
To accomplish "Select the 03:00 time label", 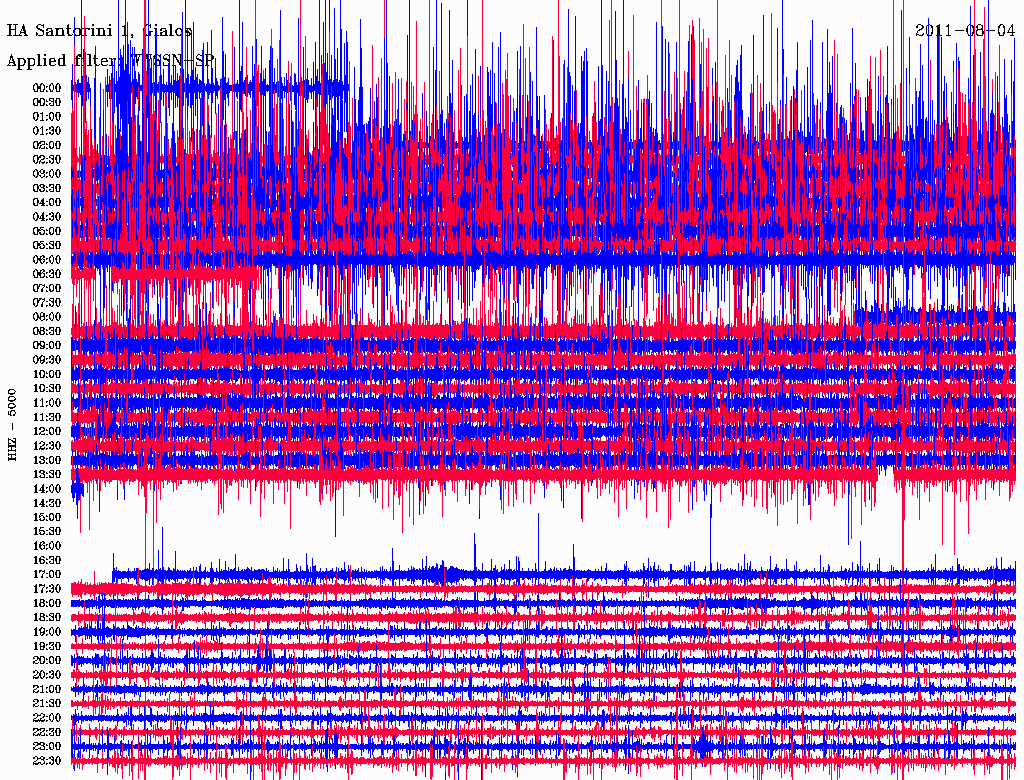I will click(47, 174).
